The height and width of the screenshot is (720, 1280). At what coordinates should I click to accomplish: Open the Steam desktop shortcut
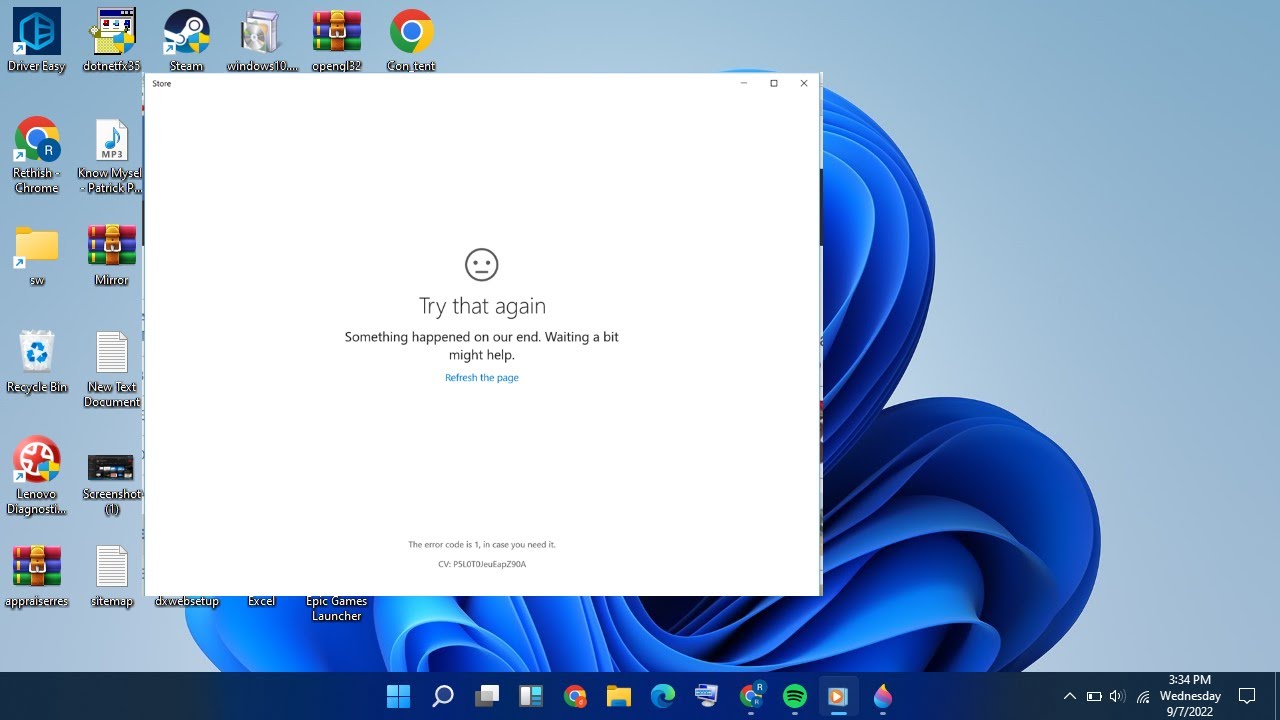point(187,40)
